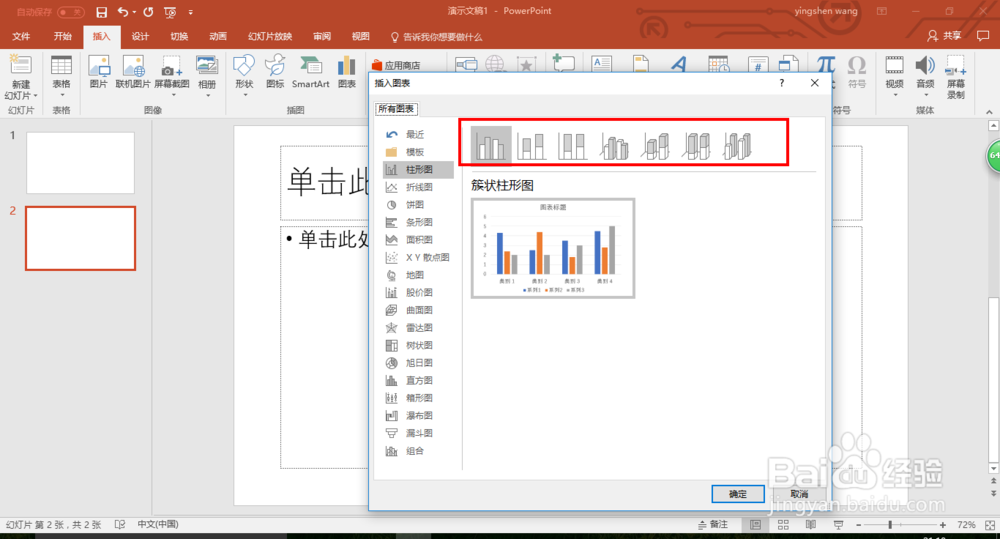Screen dimensions: 1000x539
Task: Choose 树状图 treemap chart category
Action: click(x=418, y=345)
